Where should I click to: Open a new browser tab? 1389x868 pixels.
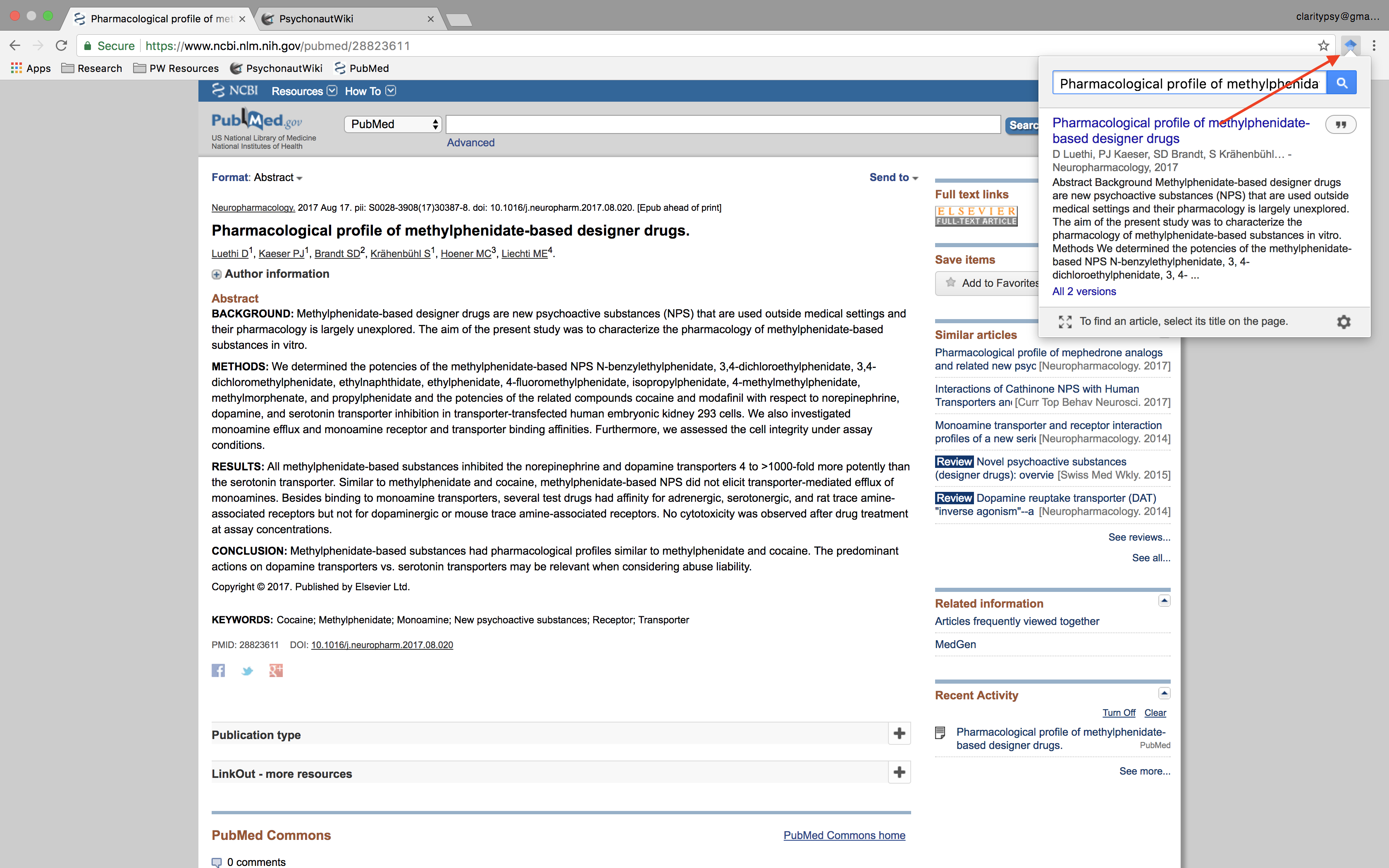(x=459, y=20)
